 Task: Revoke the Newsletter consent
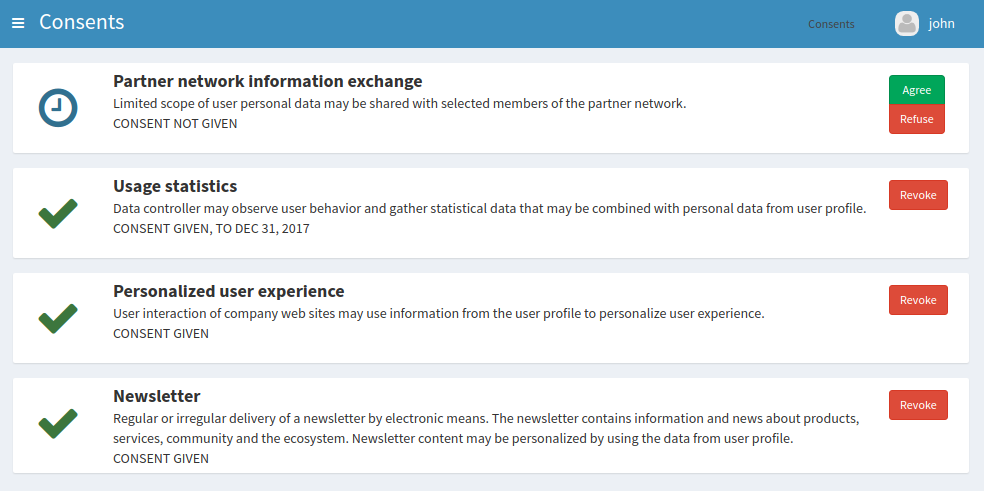[917, 405]
